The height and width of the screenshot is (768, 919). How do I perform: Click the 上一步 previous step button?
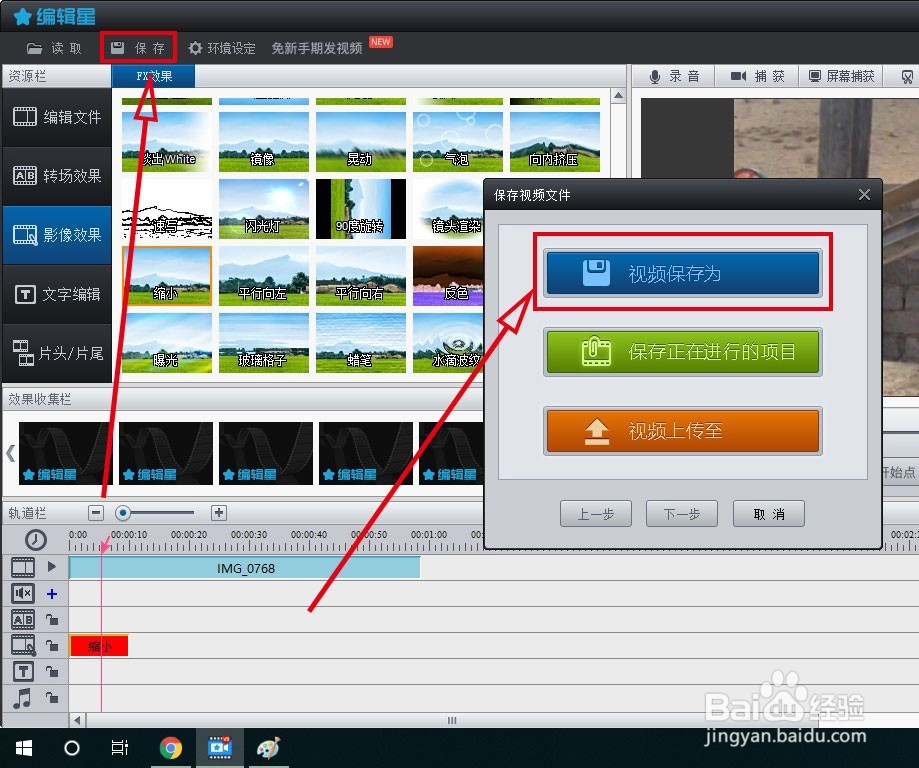(595, 514)
